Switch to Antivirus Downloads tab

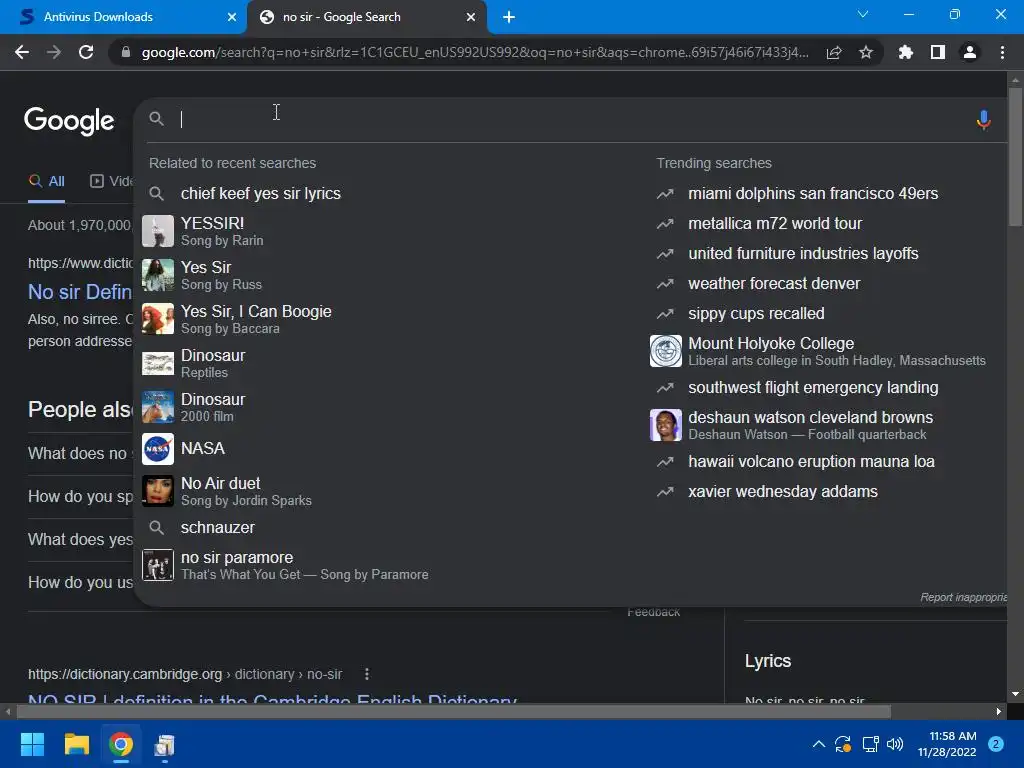123,17
